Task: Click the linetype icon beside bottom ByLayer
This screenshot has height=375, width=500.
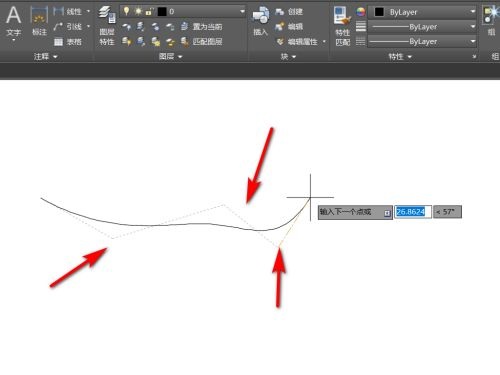Action: [x=361, y=41]
